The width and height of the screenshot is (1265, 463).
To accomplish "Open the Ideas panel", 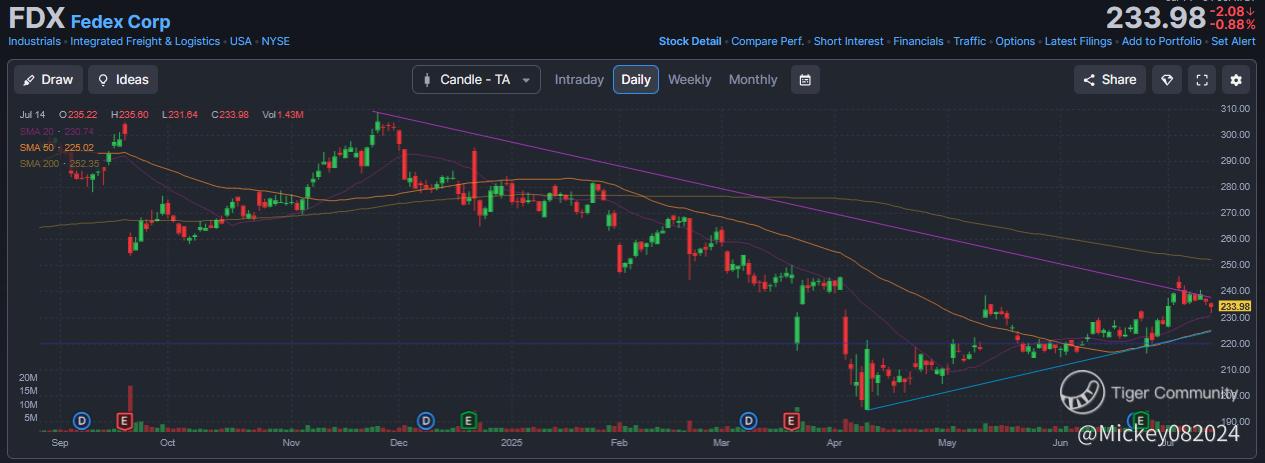I will click(122, 80).
